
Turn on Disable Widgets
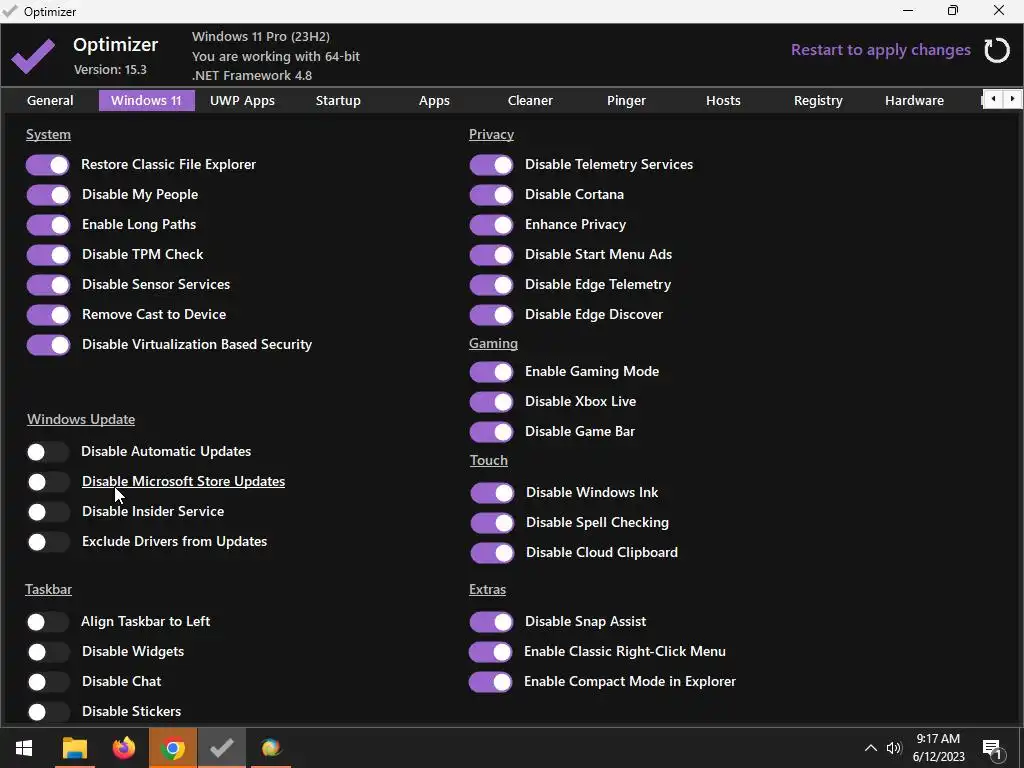[x=48, y=652]
